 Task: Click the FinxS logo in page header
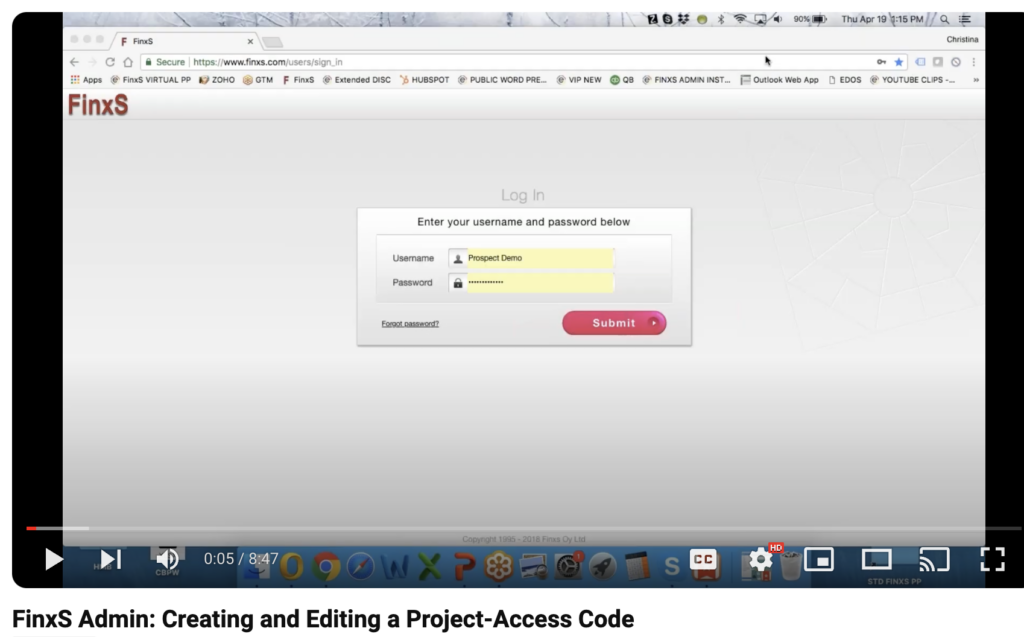tap(98, 105)
